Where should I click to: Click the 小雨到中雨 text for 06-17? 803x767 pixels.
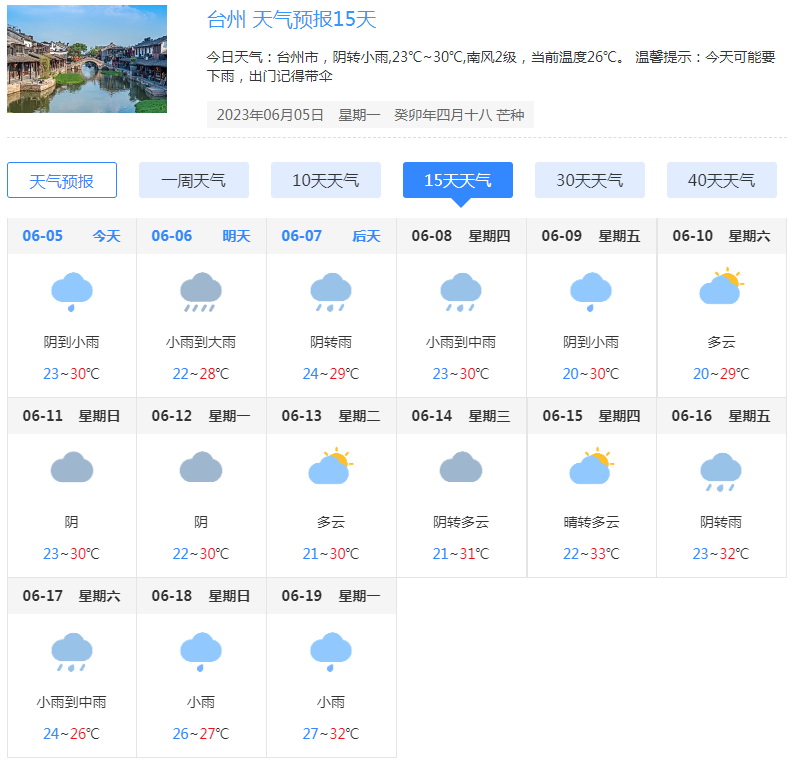coord(72,702)
